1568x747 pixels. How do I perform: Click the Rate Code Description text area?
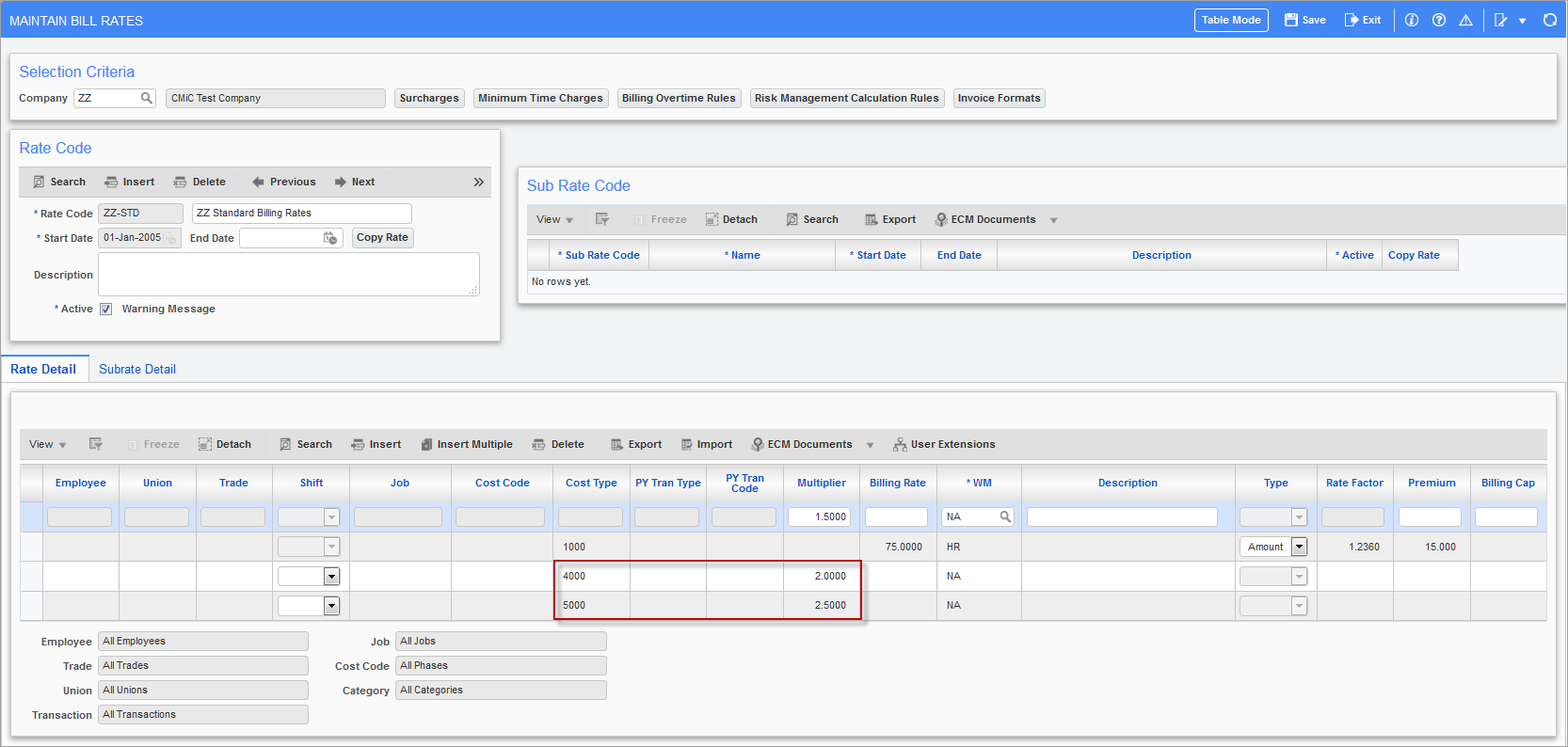pos(289,274)
